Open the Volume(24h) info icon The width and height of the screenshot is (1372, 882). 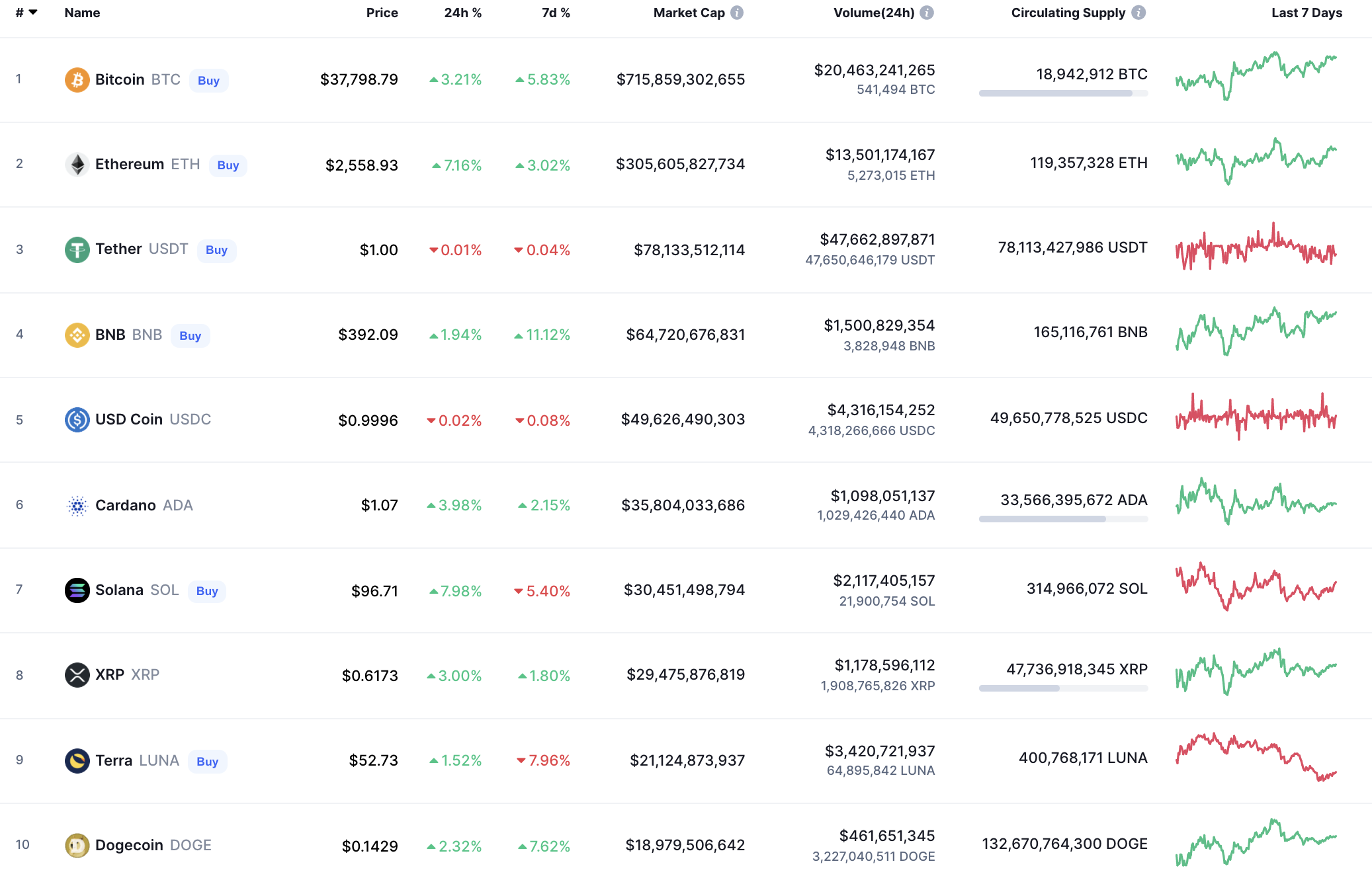coord(927,13)
